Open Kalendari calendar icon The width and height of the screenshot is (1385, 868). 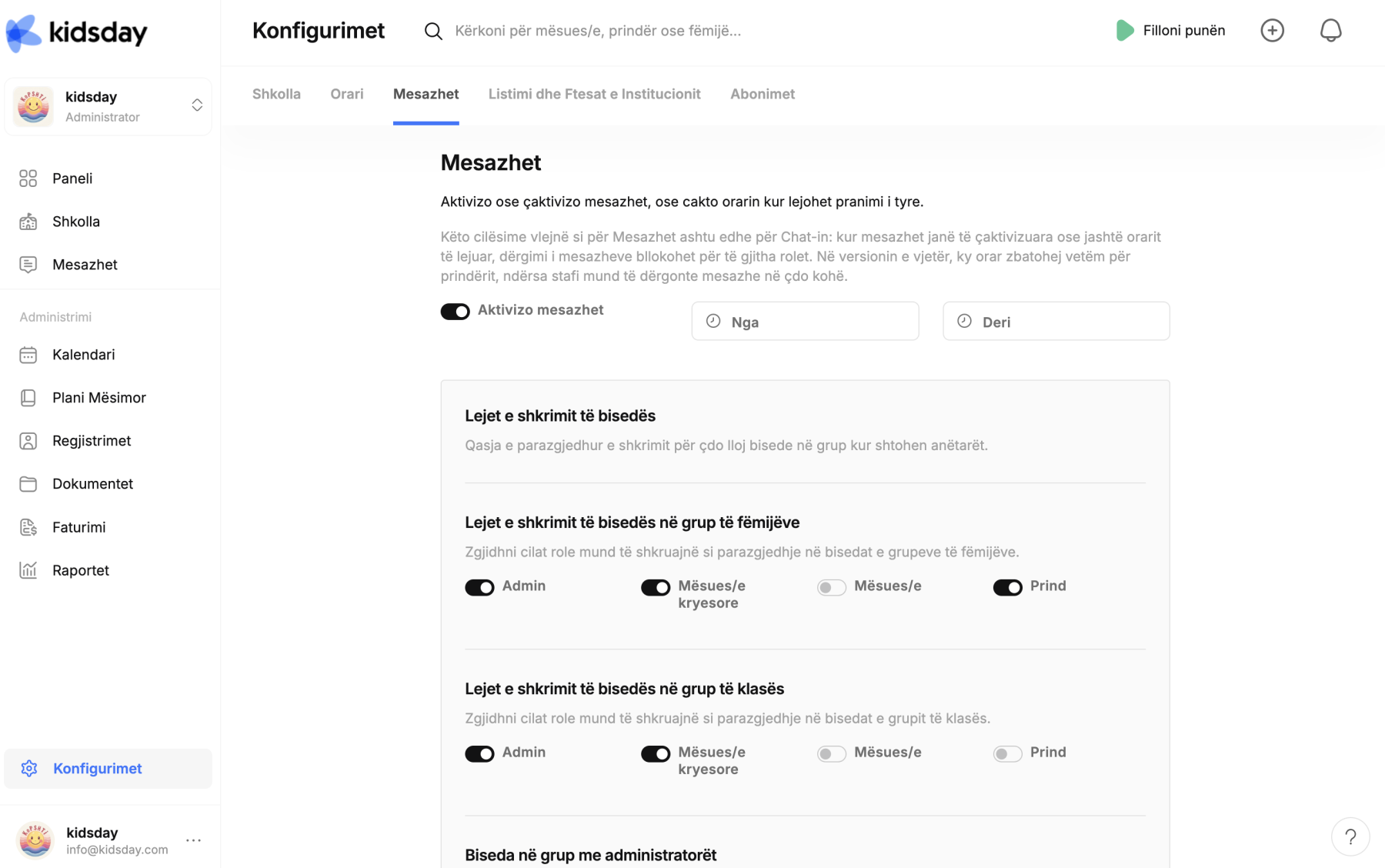click(28, 355)
